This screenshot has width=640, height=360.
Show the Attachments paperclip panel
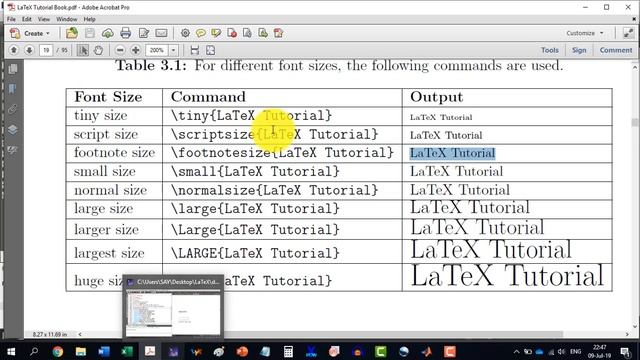pyautogui.click(x=13, y=109)
